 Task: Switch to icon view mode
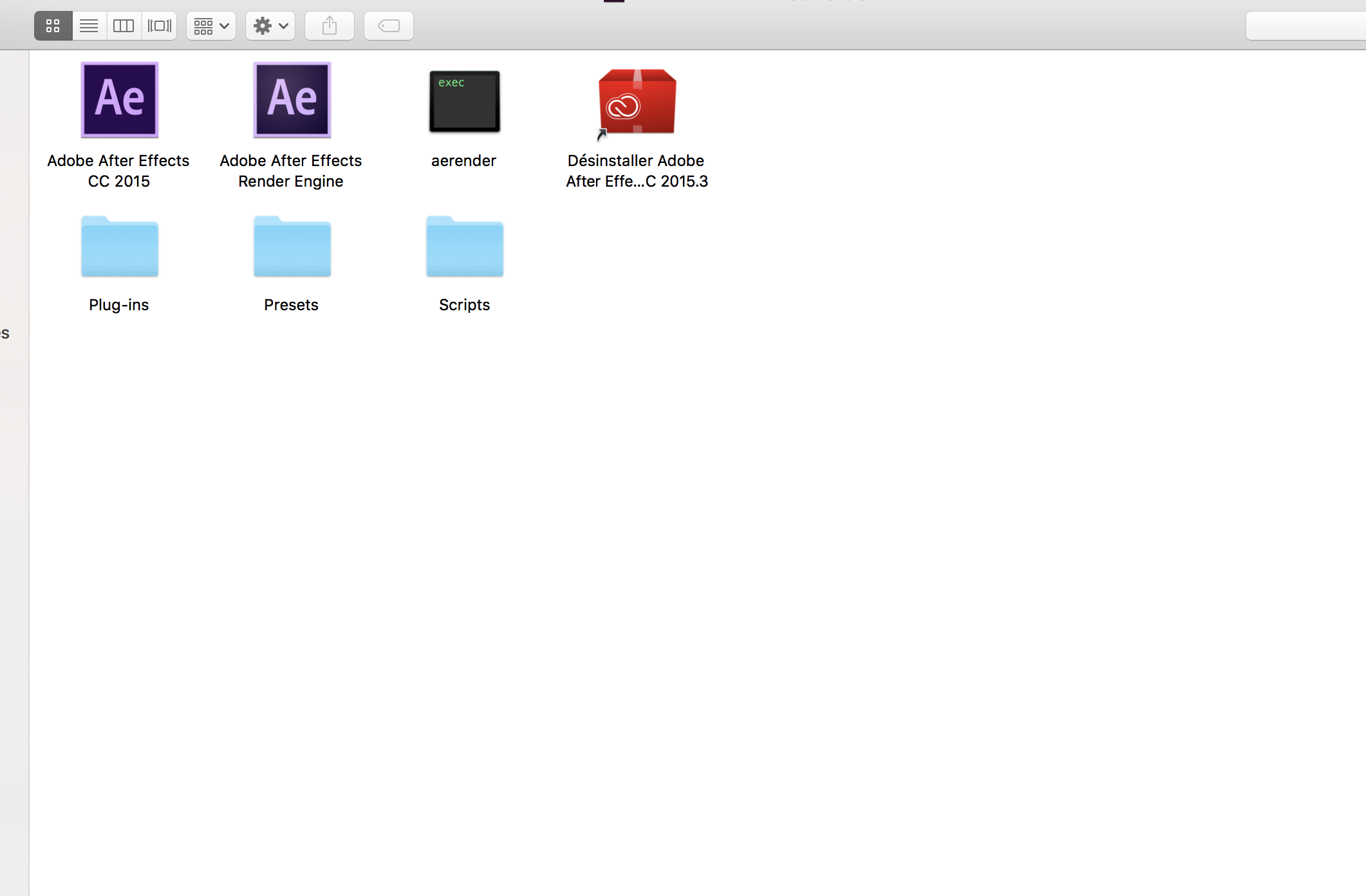pyautogui.click(x=53, y=26)
